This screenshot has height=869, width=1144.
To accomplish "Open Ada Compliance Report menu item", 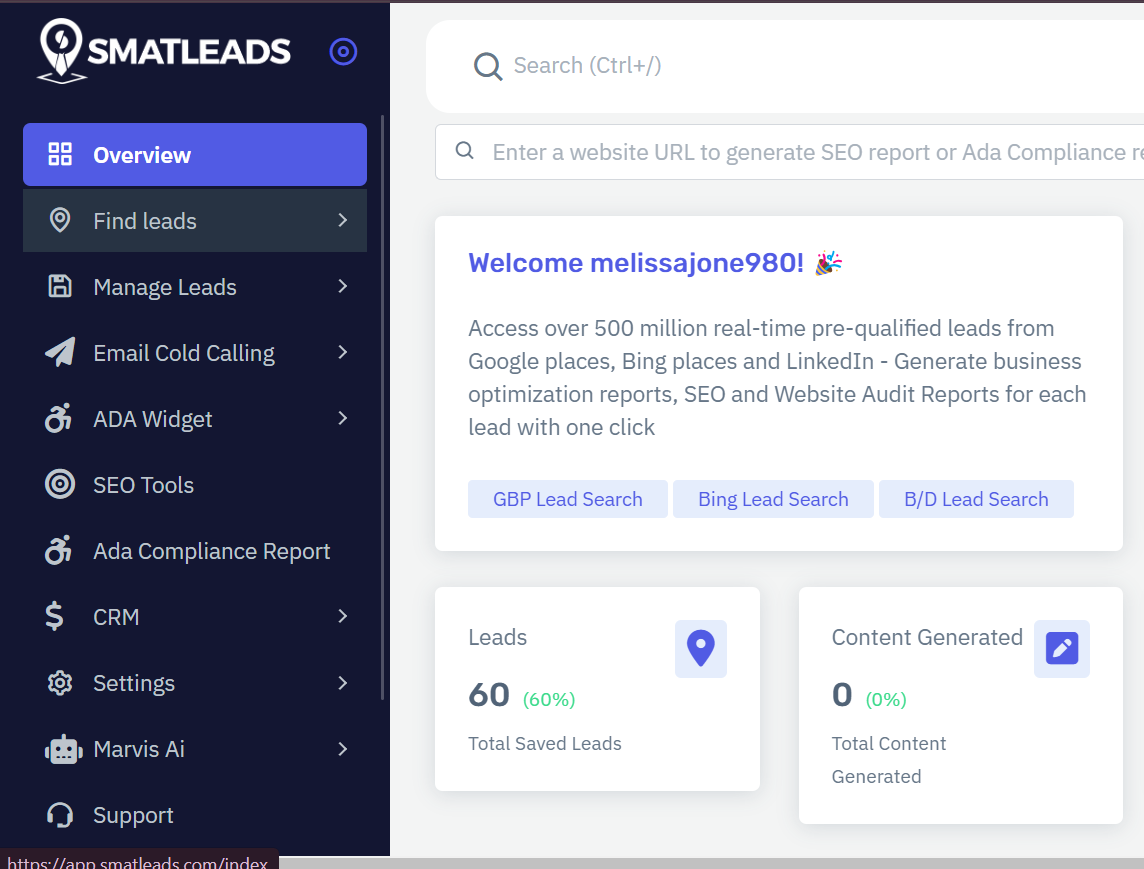I will tap(211, 551).
